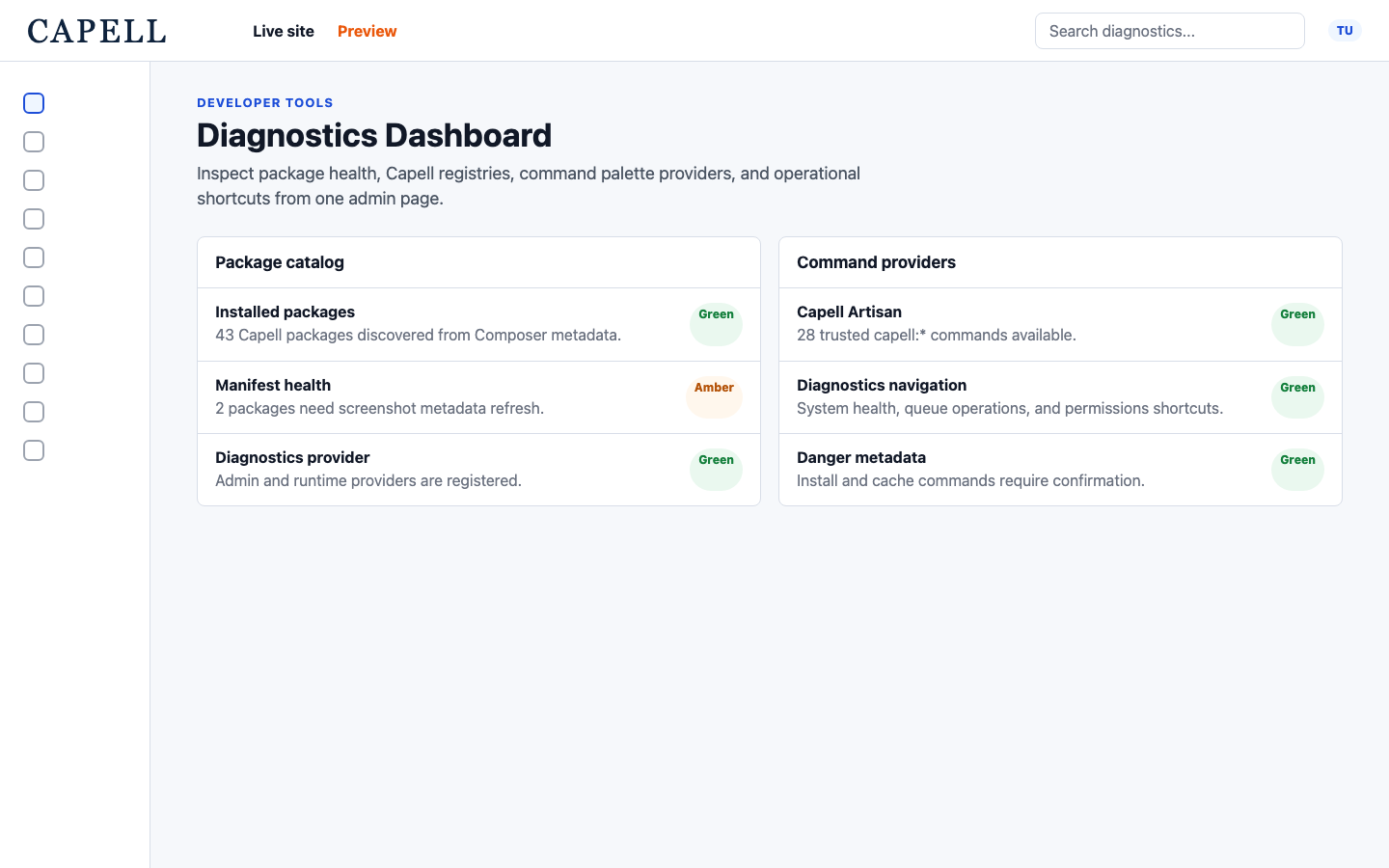This screenshot has width=1389, height=868.
Task: Click the 'Inspect package health' intro paragraph
Action: click(529, 186)
